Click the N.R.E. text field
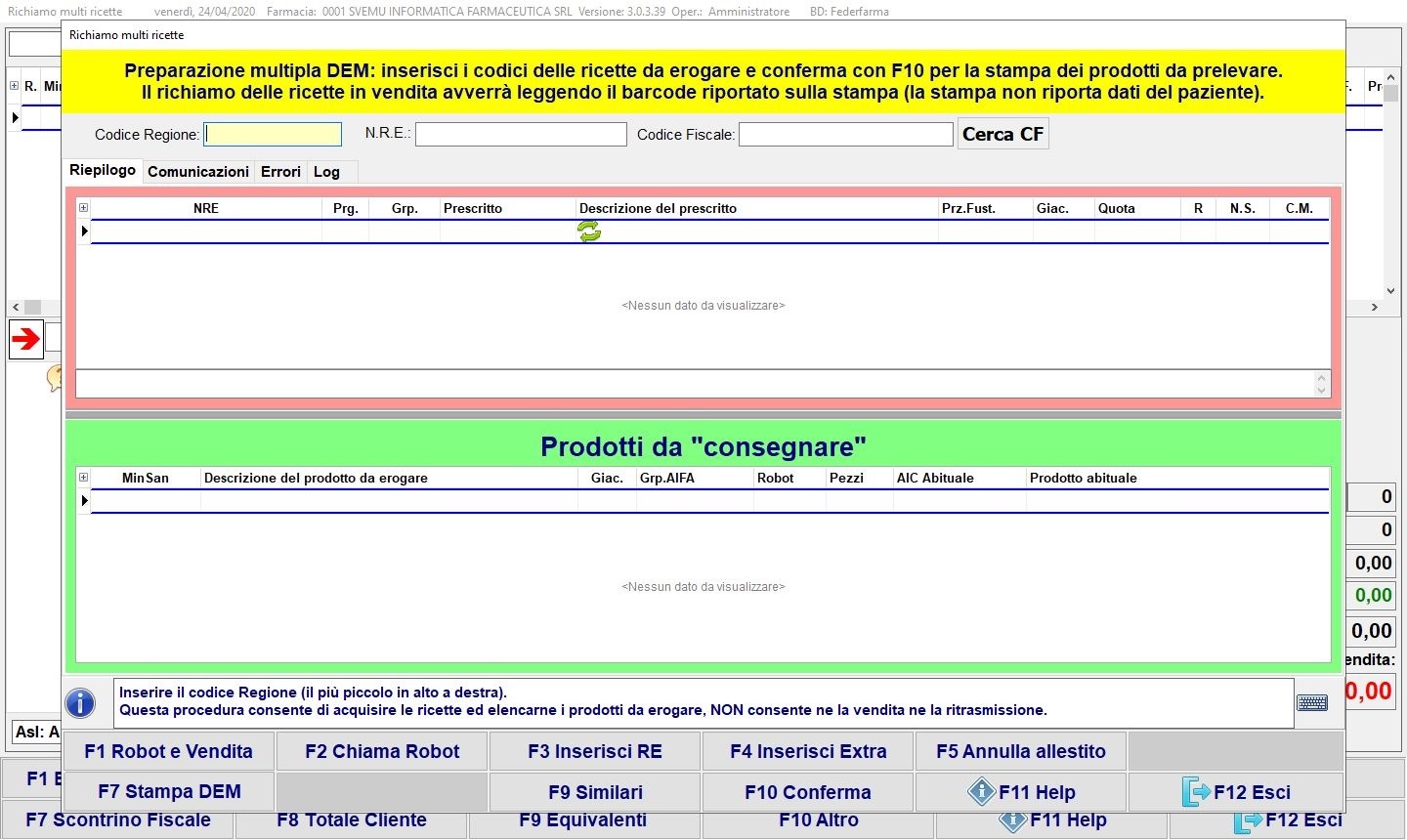The width and height of the screenshot is (1407, 840). click(x=521, y=135)
